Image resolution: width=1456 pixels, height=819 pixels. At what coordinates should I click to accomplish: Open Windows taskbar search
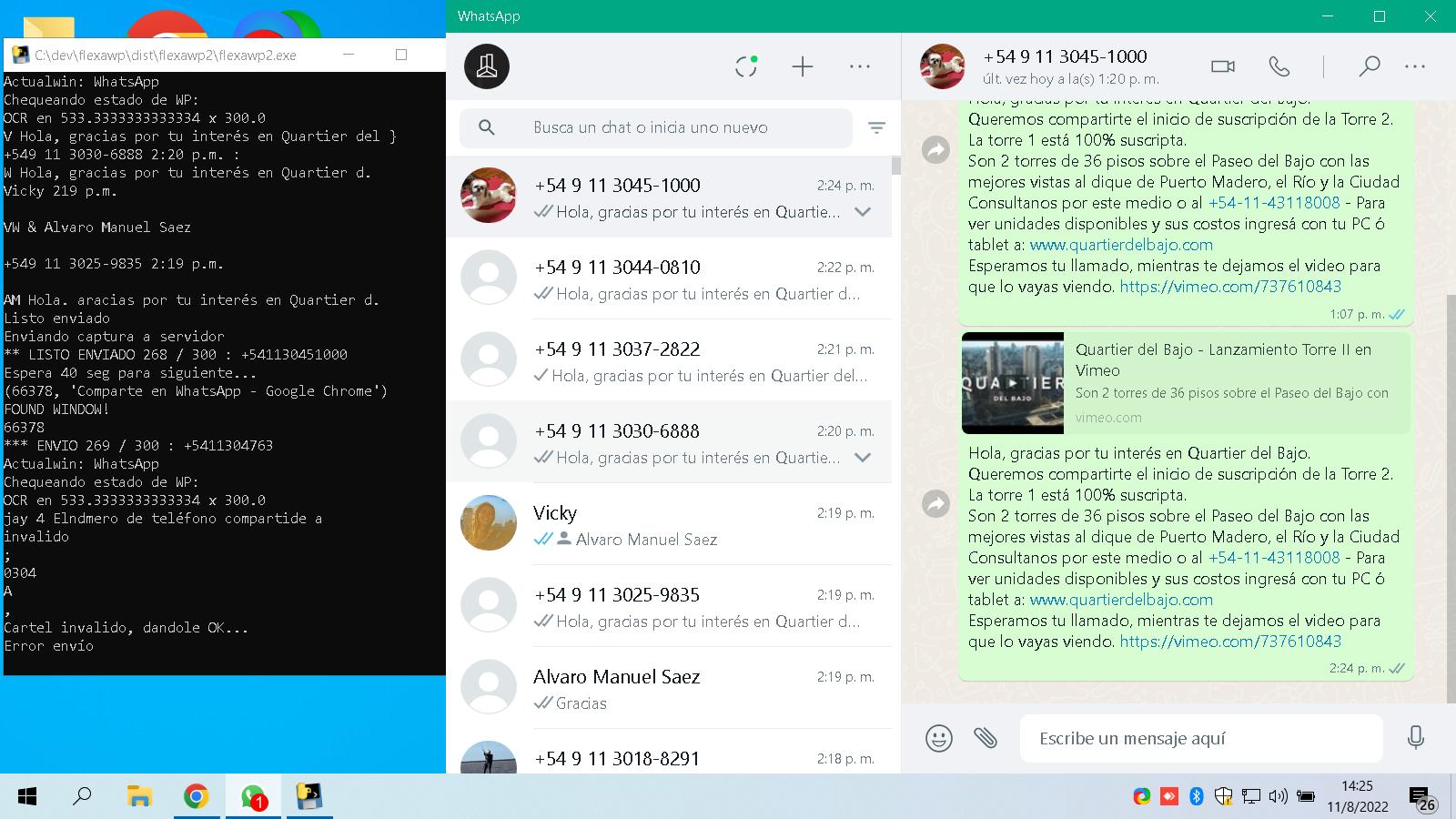(x=82, y=797)
